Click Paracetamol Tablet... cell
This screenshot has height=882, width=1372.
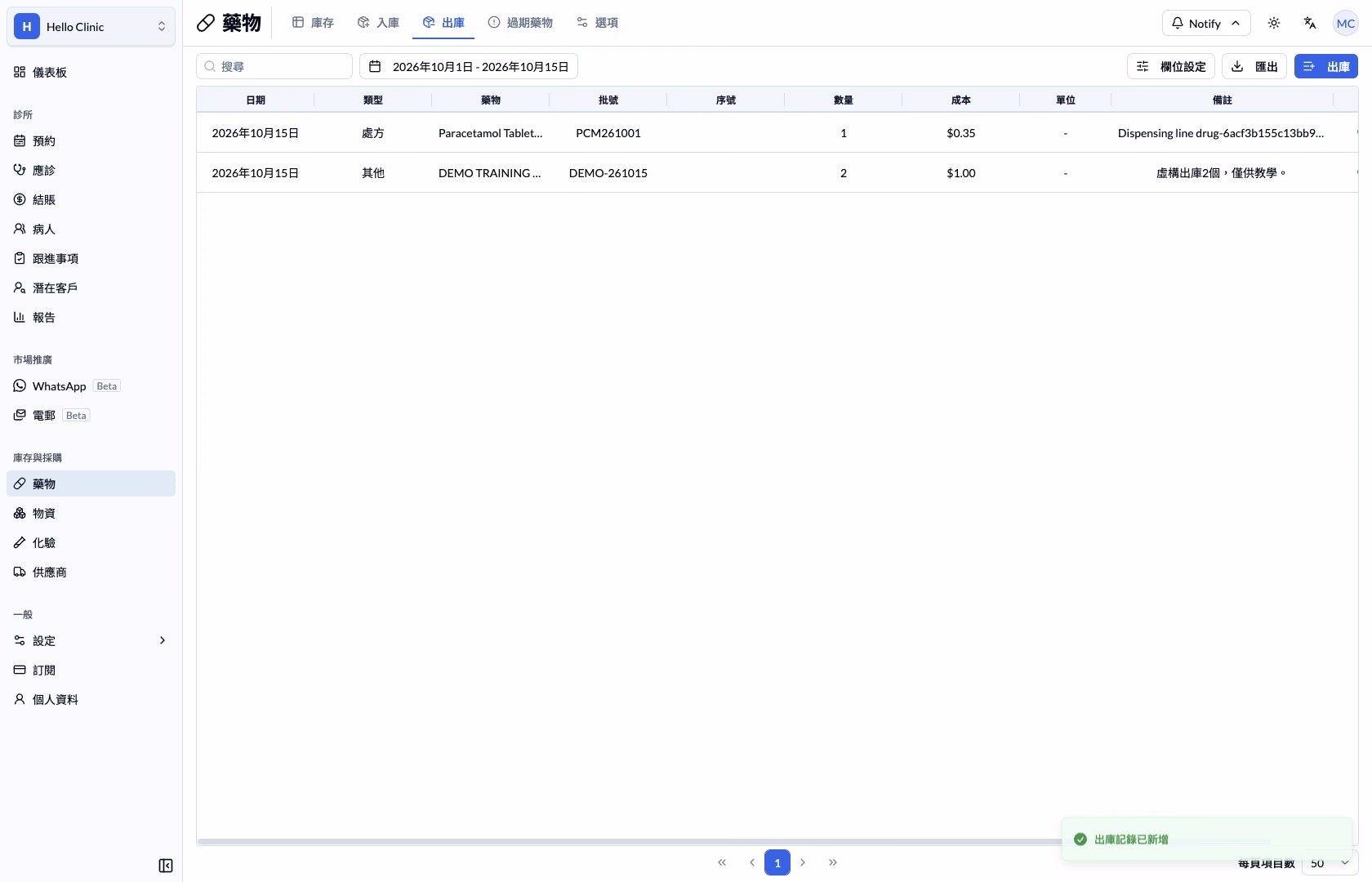(491, 133)
